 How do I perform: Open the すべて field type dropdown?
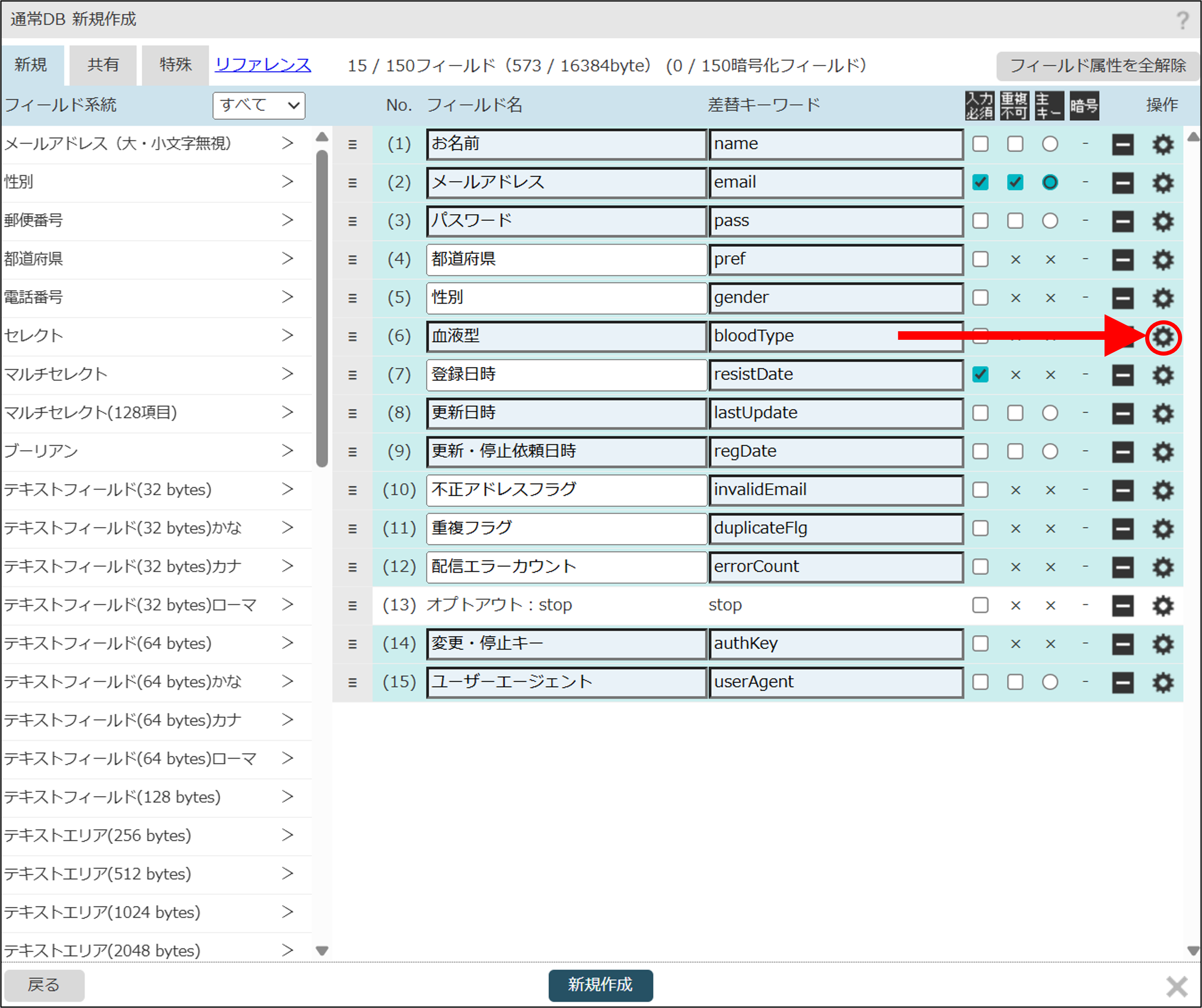tap(259, 106)
